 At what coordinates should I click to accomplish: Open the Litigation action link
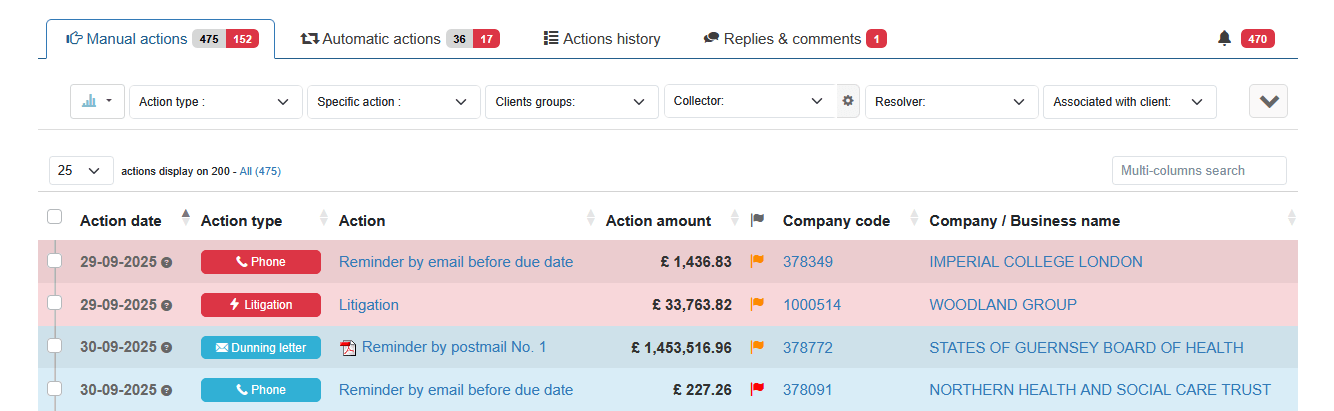click(368, 305)
